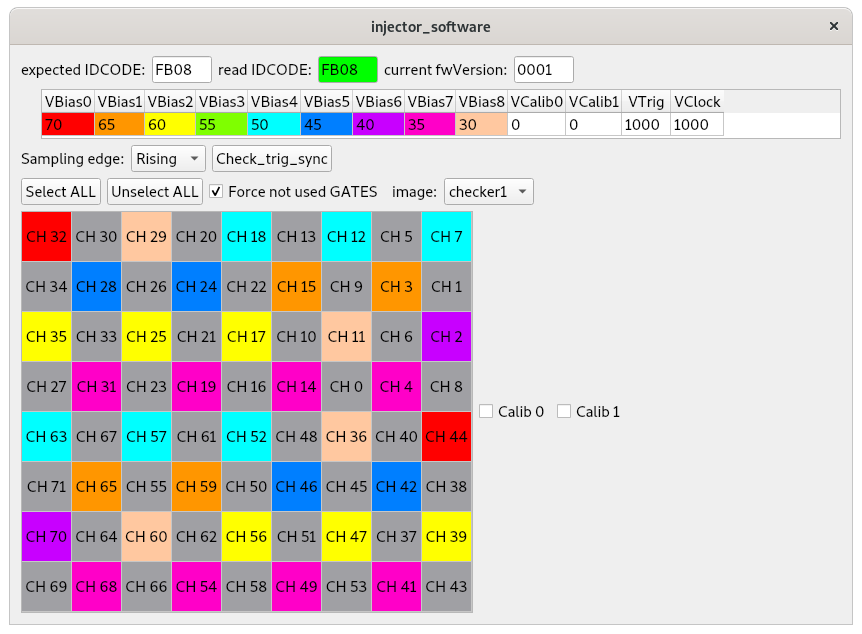The width and height of the screenshot is (862, 634).
Task: Toggle the Force not used GATES checkbox
Action: 216,191
